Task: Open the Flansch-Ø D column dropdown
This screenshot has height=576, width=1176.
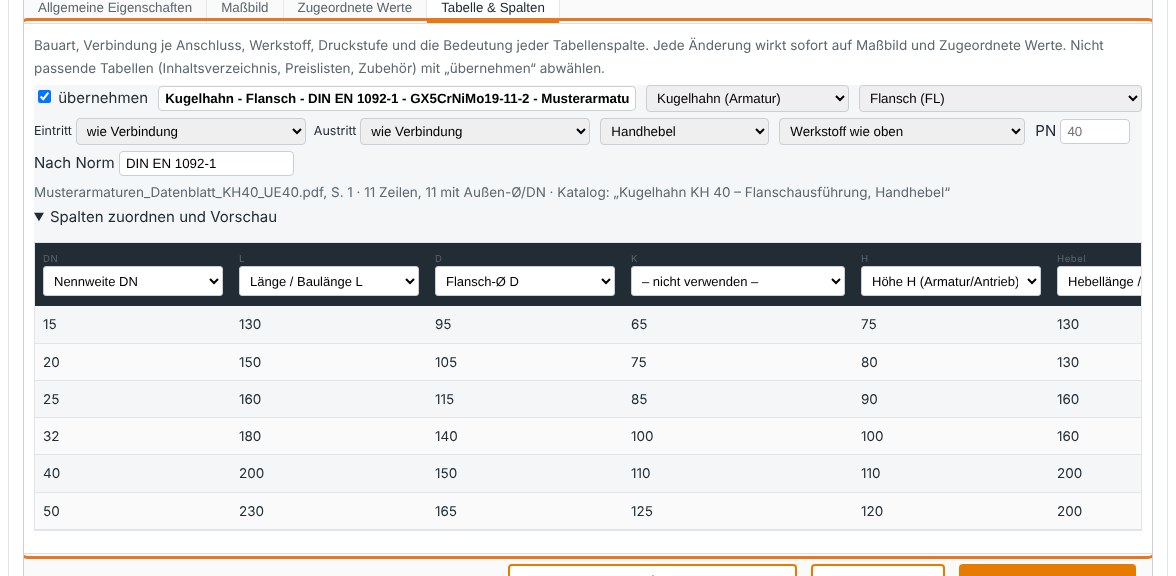Action: [524, 281]
